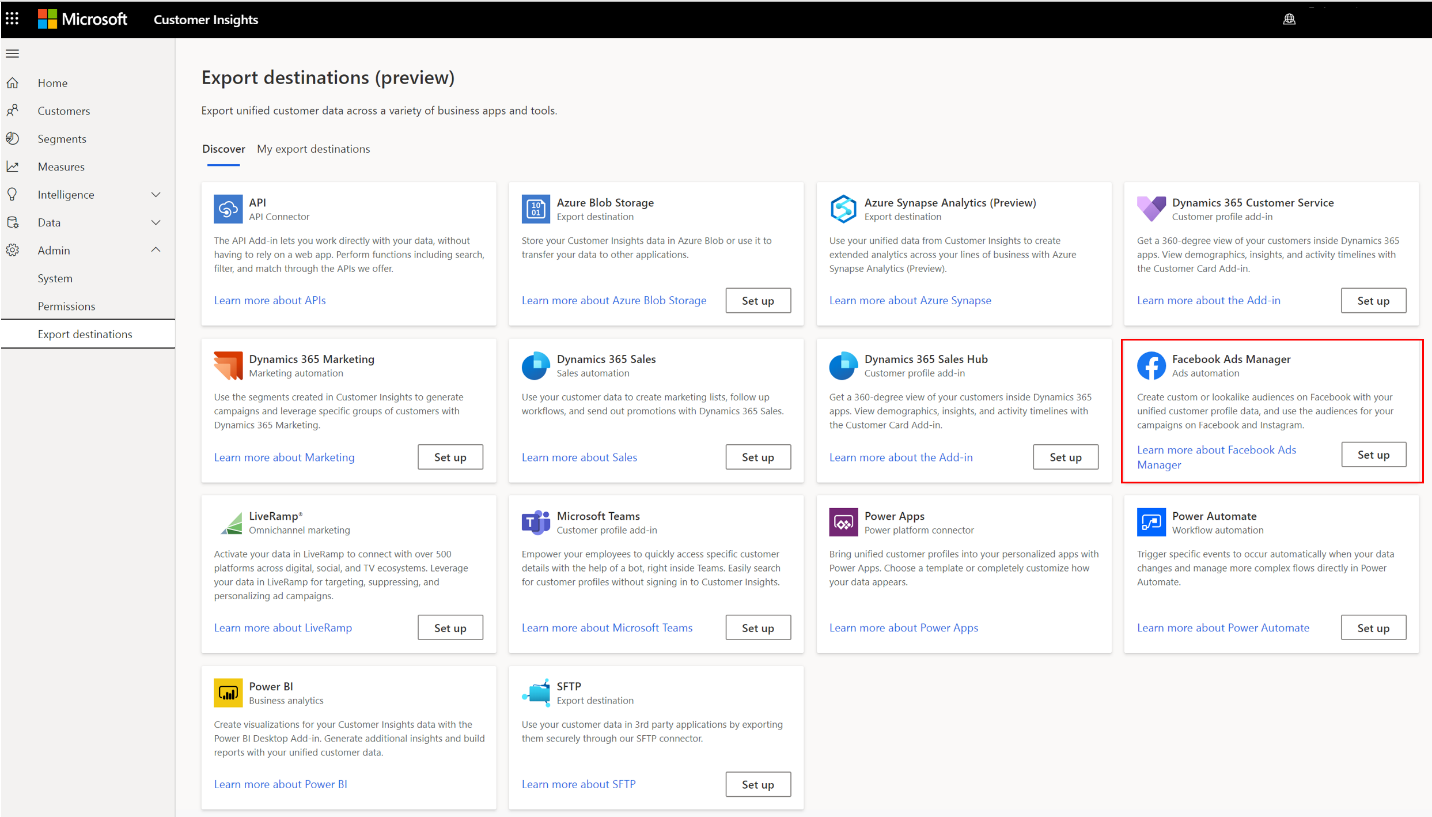Image resolution: width=1432 pixels, height=817 pixels.
Task: Set up Dynamics 365 Marketing
Action: (x=450, y=458)
